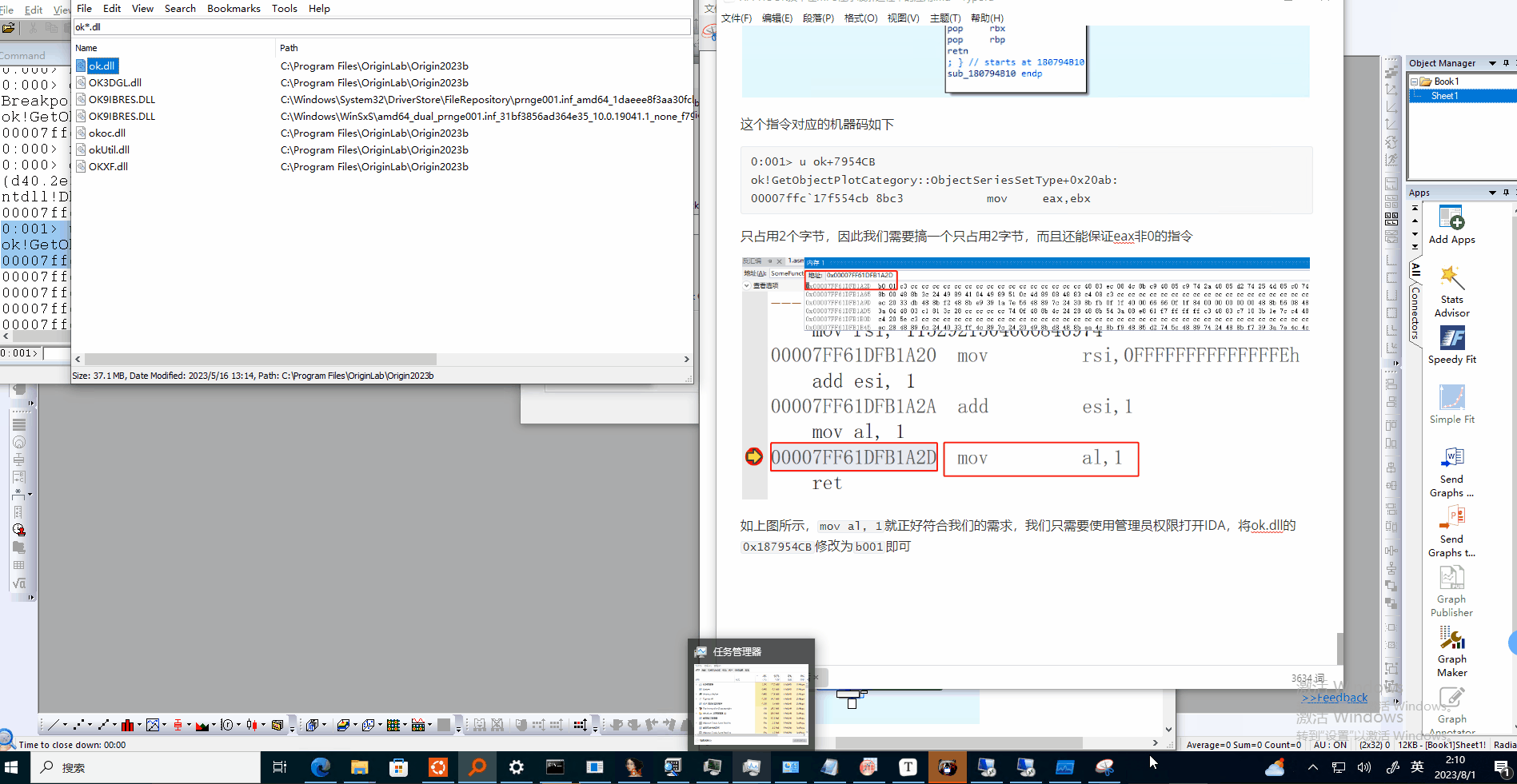Viewport: 1517px width, 784px height.
Task: Expand the Scatter plot dropdown arrow
Action: (90, 725)
